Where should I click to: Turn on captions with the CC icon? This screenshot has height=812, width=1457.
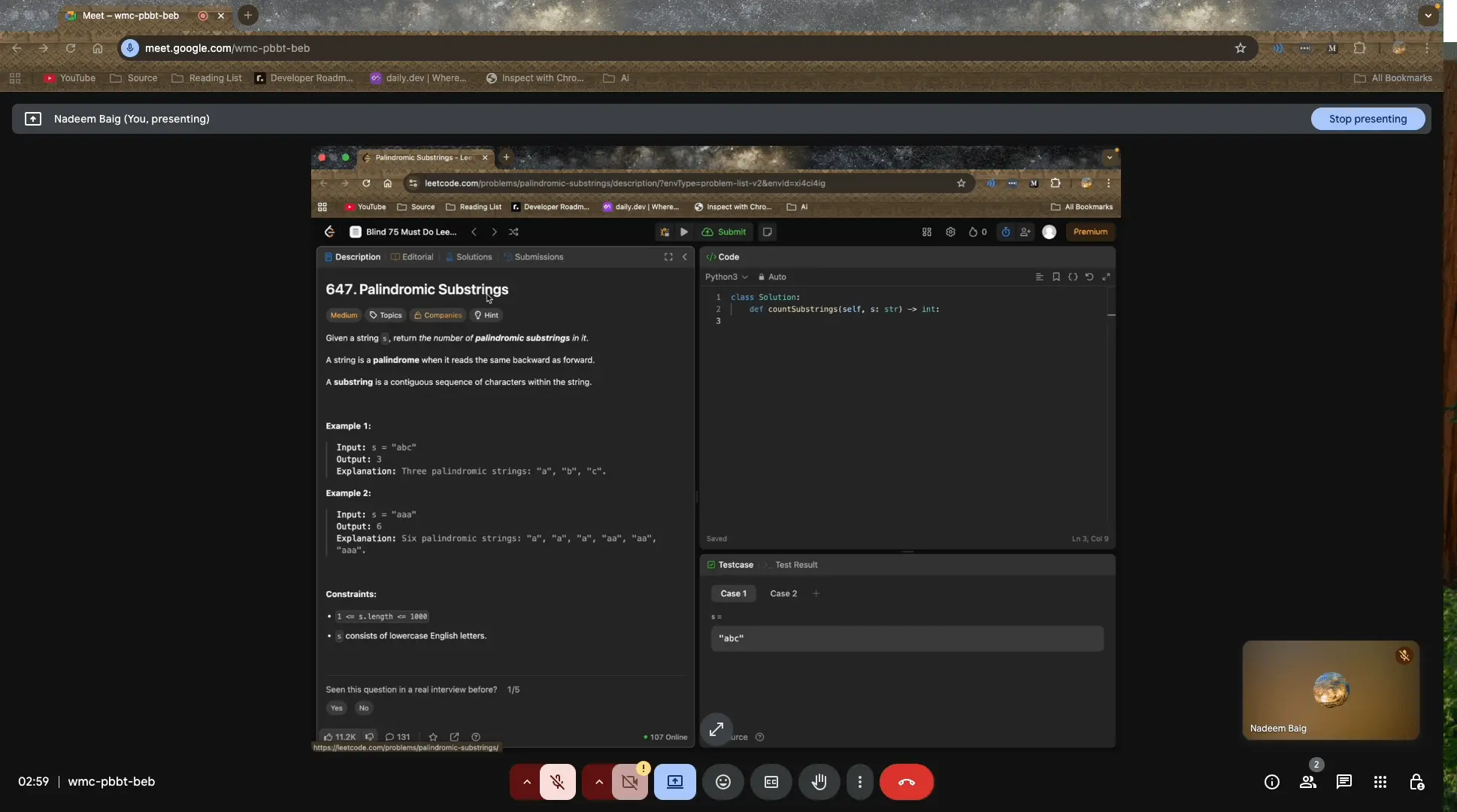point(771,782)
